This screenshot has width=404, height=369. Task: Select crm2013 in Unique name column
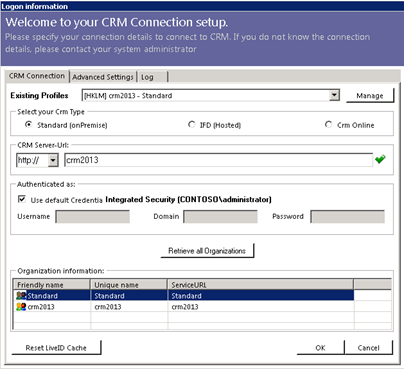click(x=108, y=307)
